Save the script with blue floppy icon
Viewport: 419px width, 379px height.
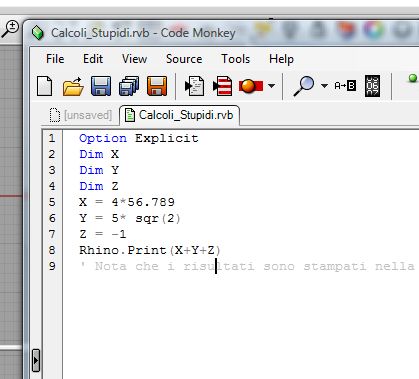click(x=101, y=86)
